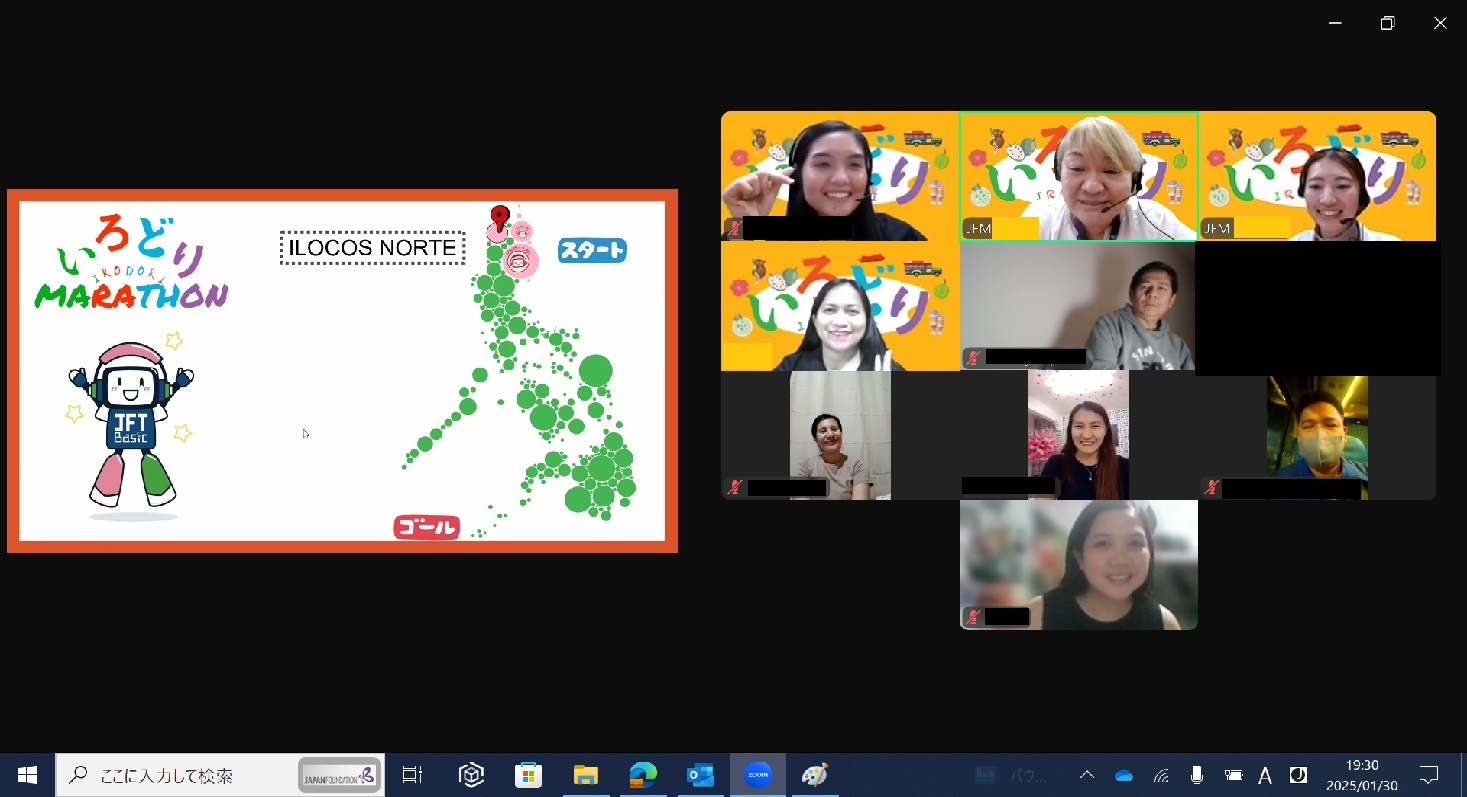
Task: Open OneDrive cloud status icon
Action: pos(1124,775)
